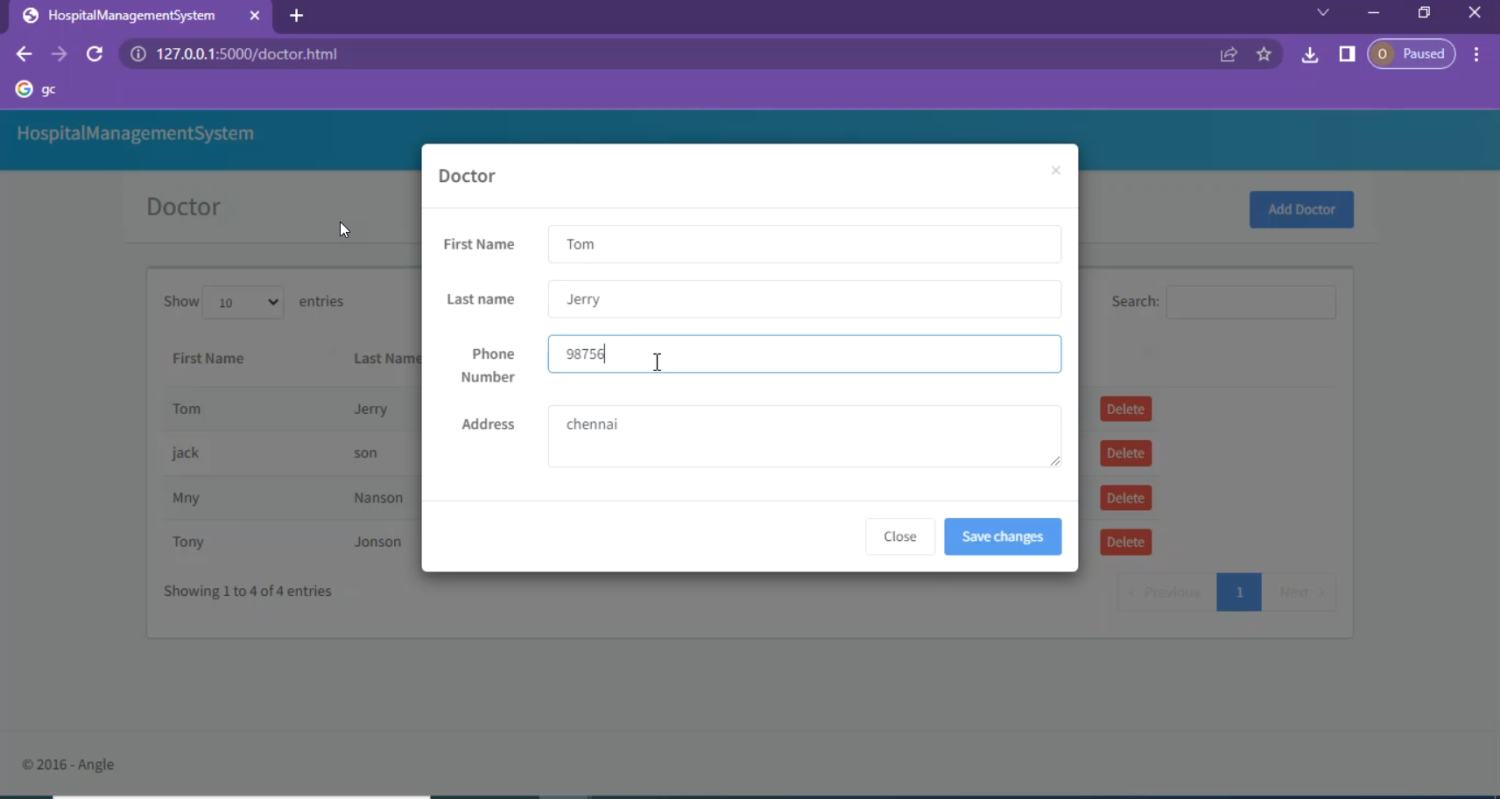This screenshot has height=799, width=1500.
Task: Focus the table Search box
Action: [x=1250, y=302]
